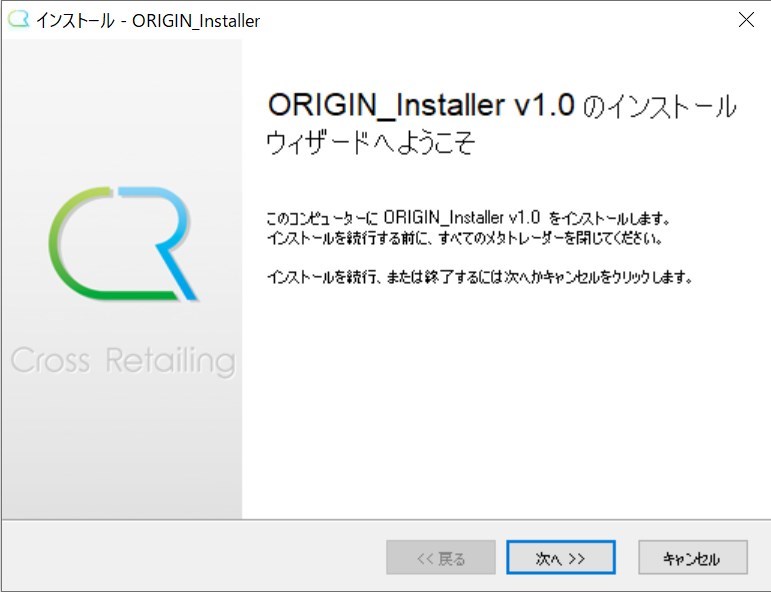This screenshot has height=592, width=771.
Task: Close the installer window
Action: pyautogui.click(x=746, y=20)
